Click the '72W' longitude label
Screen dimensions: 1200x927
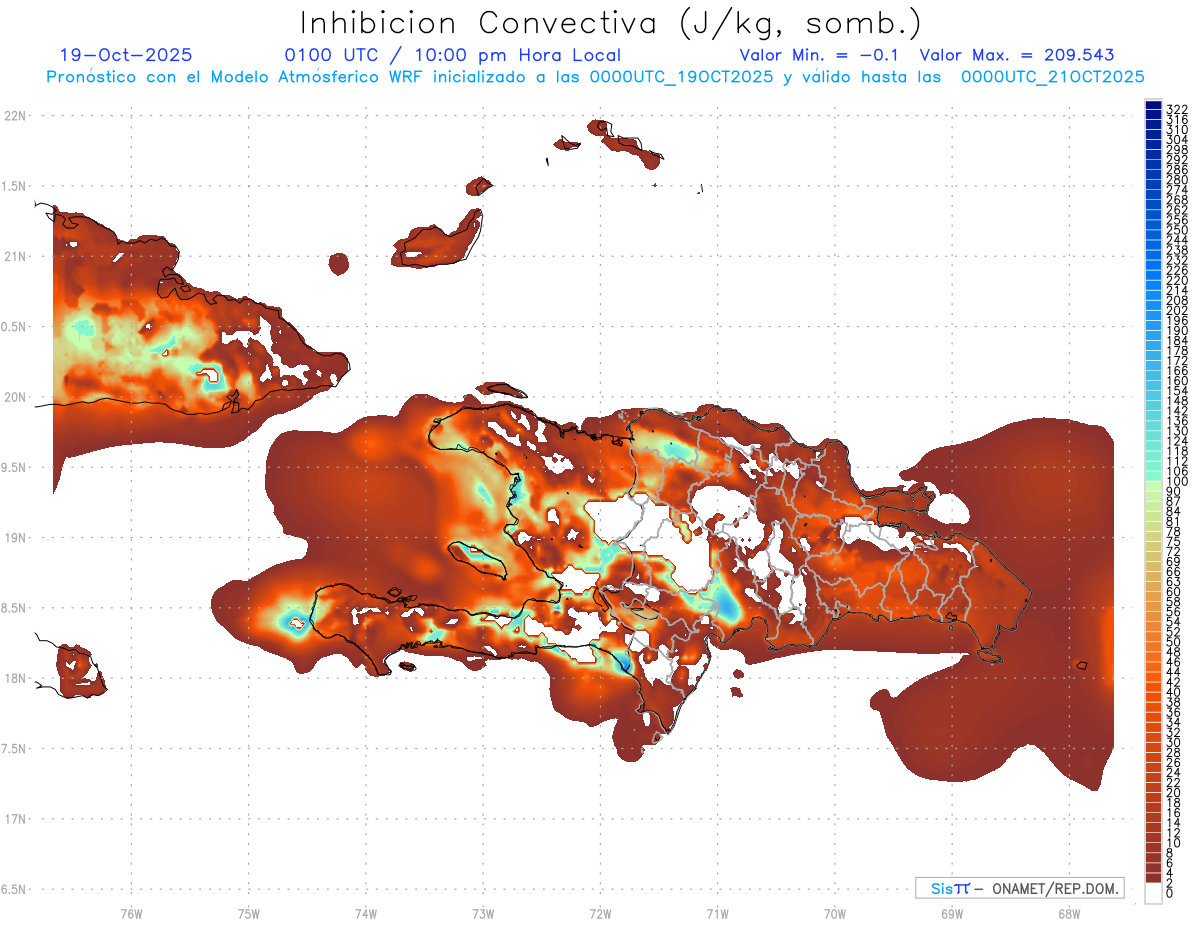point(600,913)
